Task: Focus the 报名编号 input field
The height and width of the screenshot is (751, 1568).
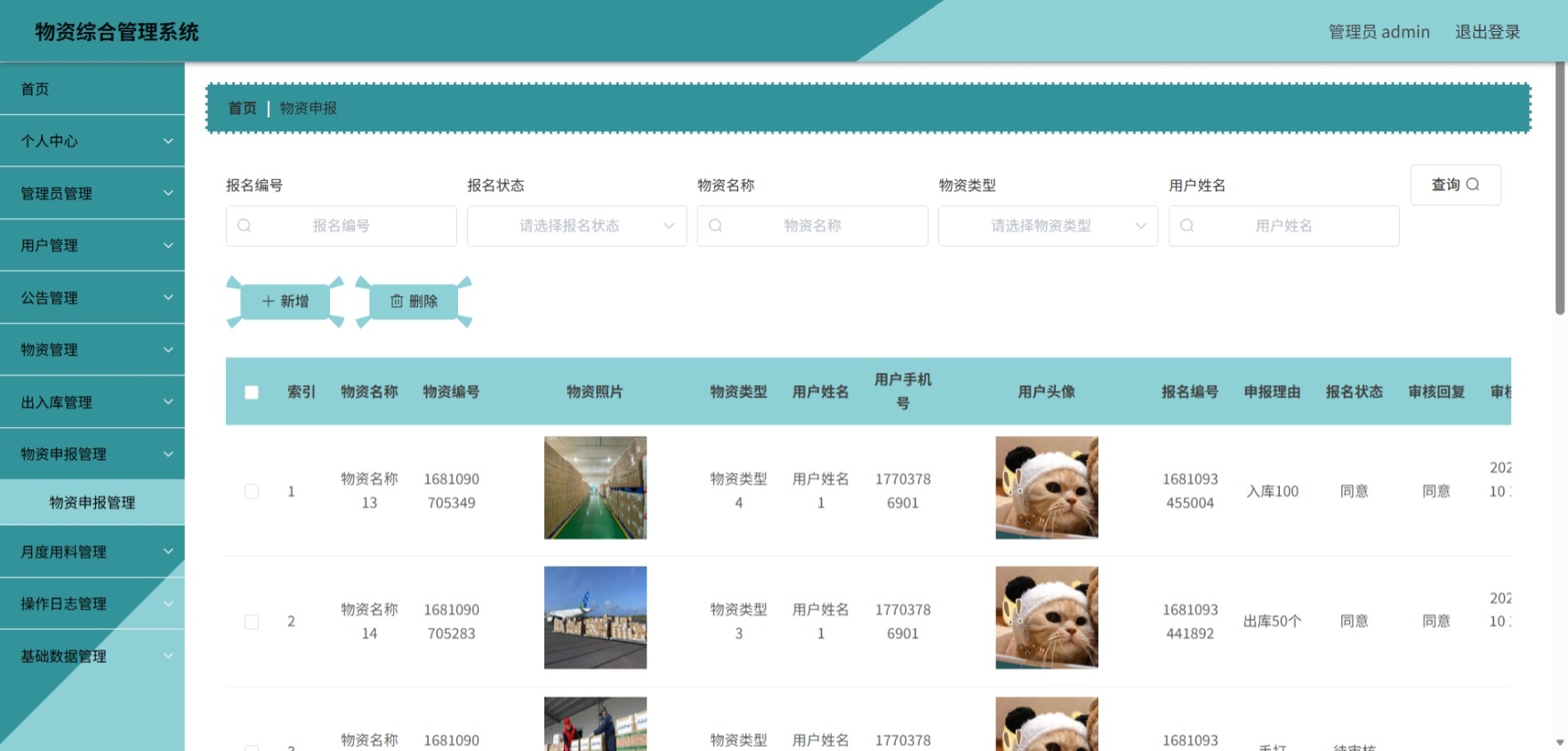Action: click(x=342, y=226)
